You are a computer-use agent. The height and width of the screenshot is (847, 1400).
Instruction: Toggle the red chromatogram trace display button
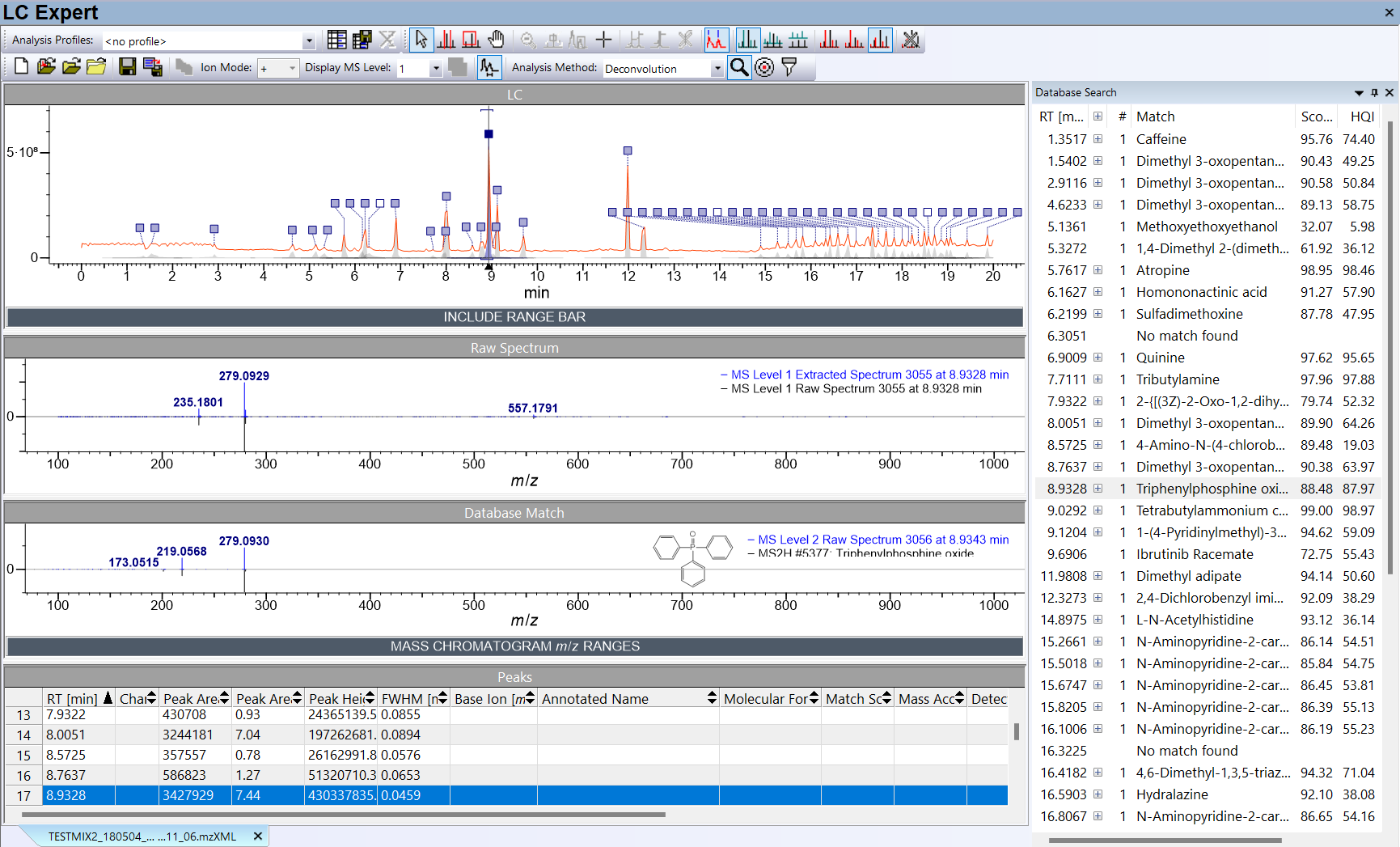click(716, 40)
